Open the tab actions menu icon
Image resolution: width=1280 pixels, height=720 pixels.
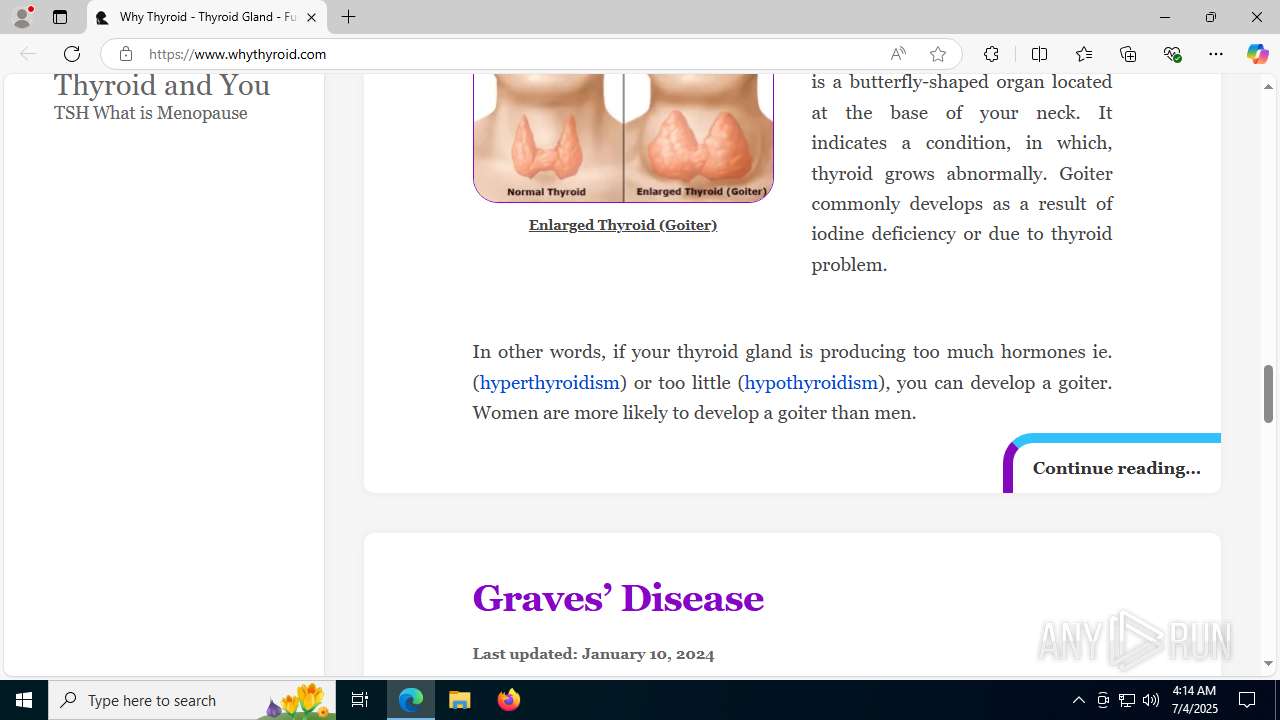pyautogui.click(x=60, y=17)
